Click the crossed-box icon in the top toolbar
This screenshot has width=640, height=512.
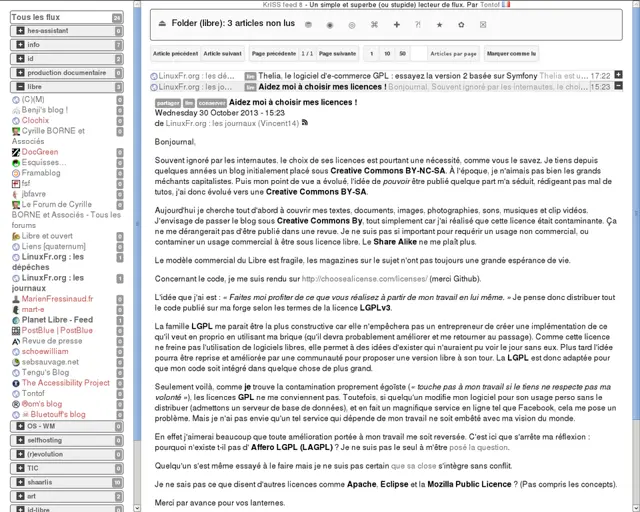[x=483, y=25]
